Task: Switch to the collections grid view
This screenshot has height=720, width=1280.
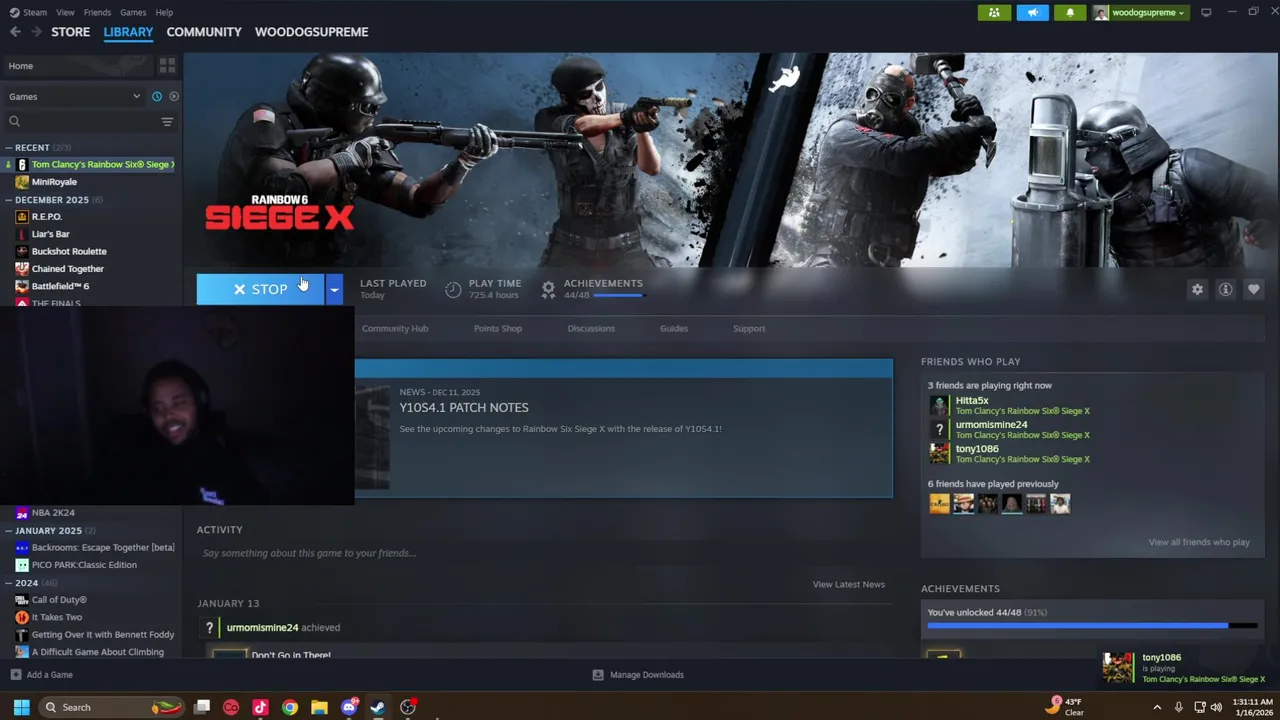Action: pos(167,66)
